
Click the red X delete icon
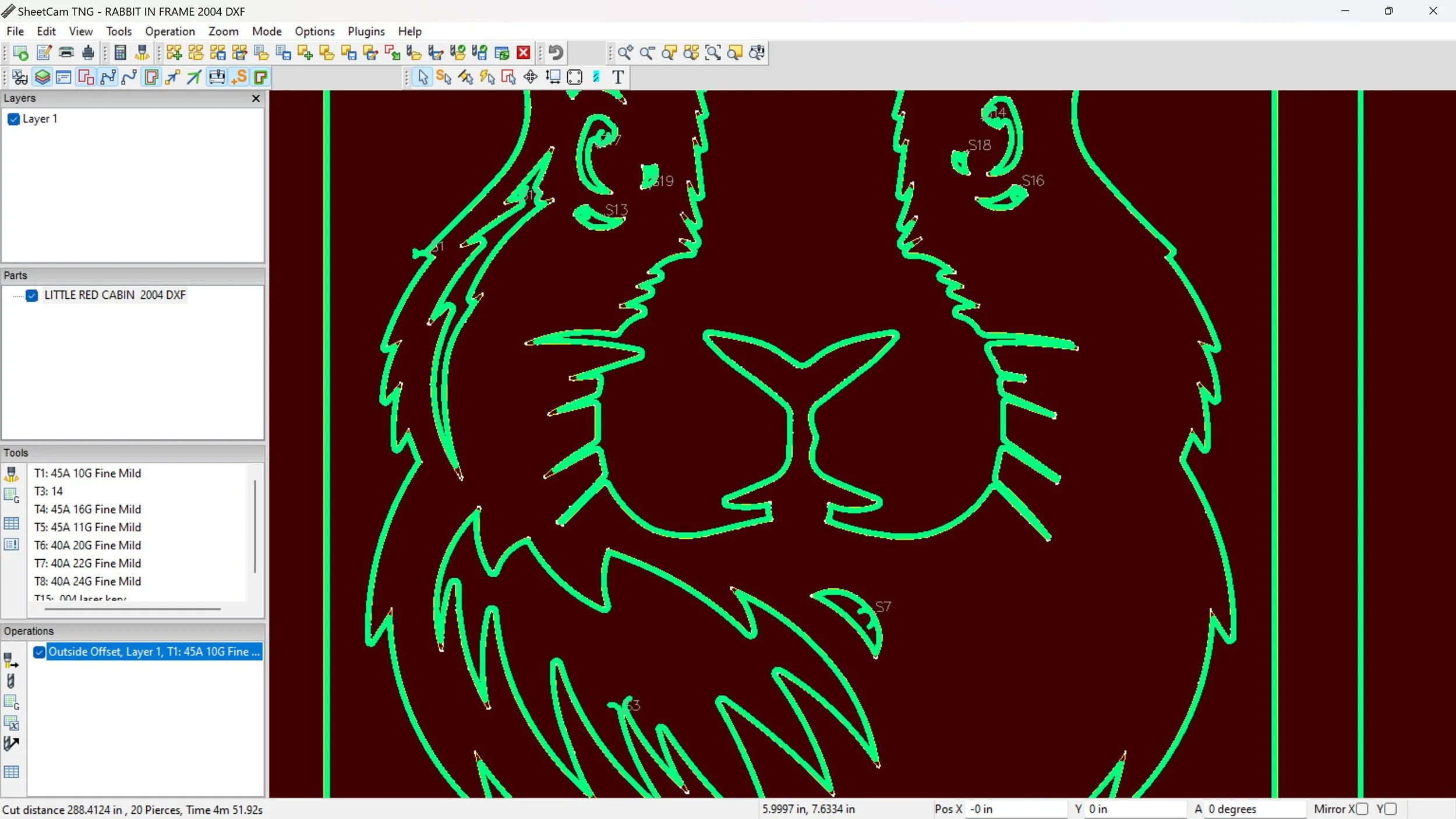point(524,52)
